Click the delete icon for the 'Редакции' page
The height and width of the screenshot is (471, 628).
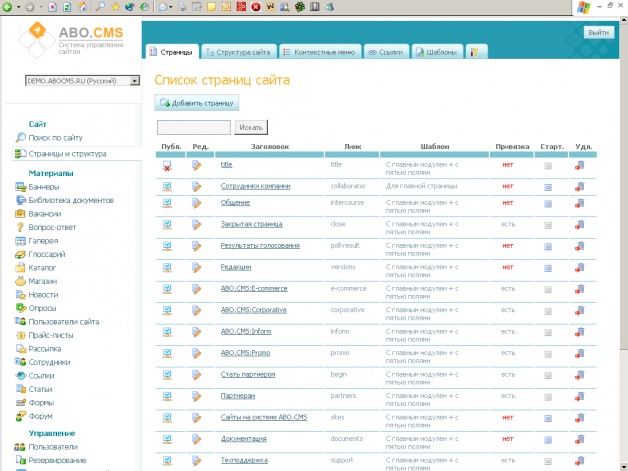point(579,268)
